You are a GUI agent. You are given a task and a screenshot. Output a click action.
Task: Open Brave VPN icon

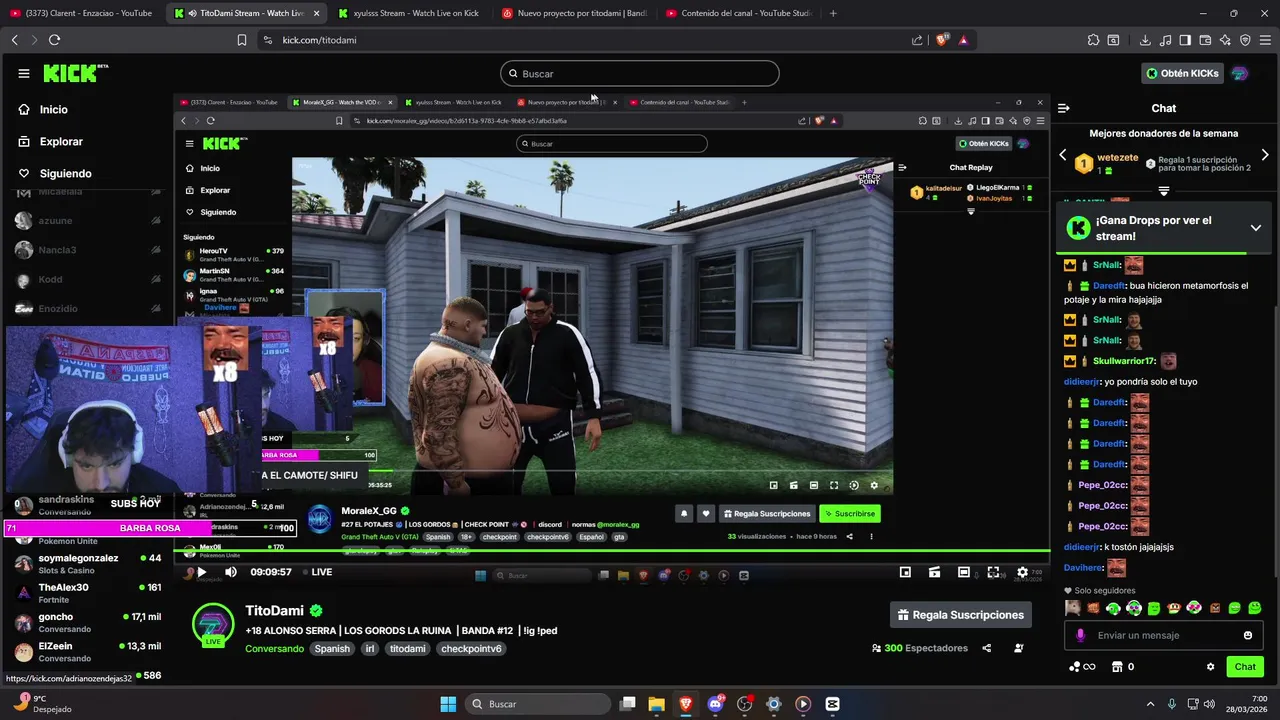(1245, 40)
